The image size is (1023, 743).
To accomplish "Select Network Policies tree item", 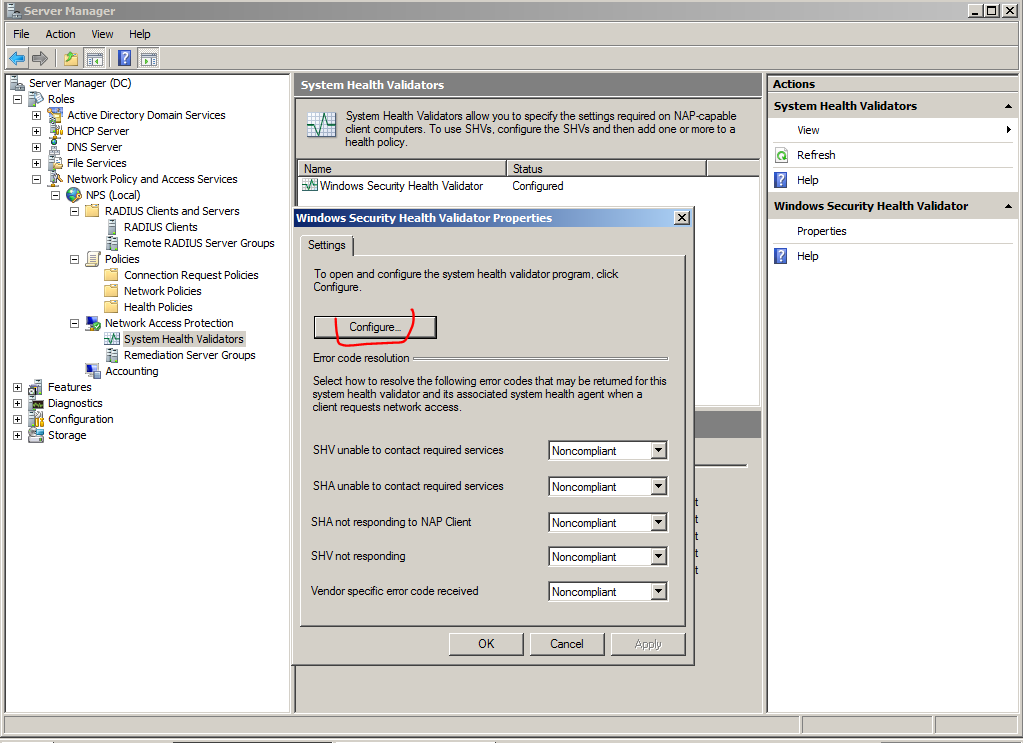I will point(162,291).
